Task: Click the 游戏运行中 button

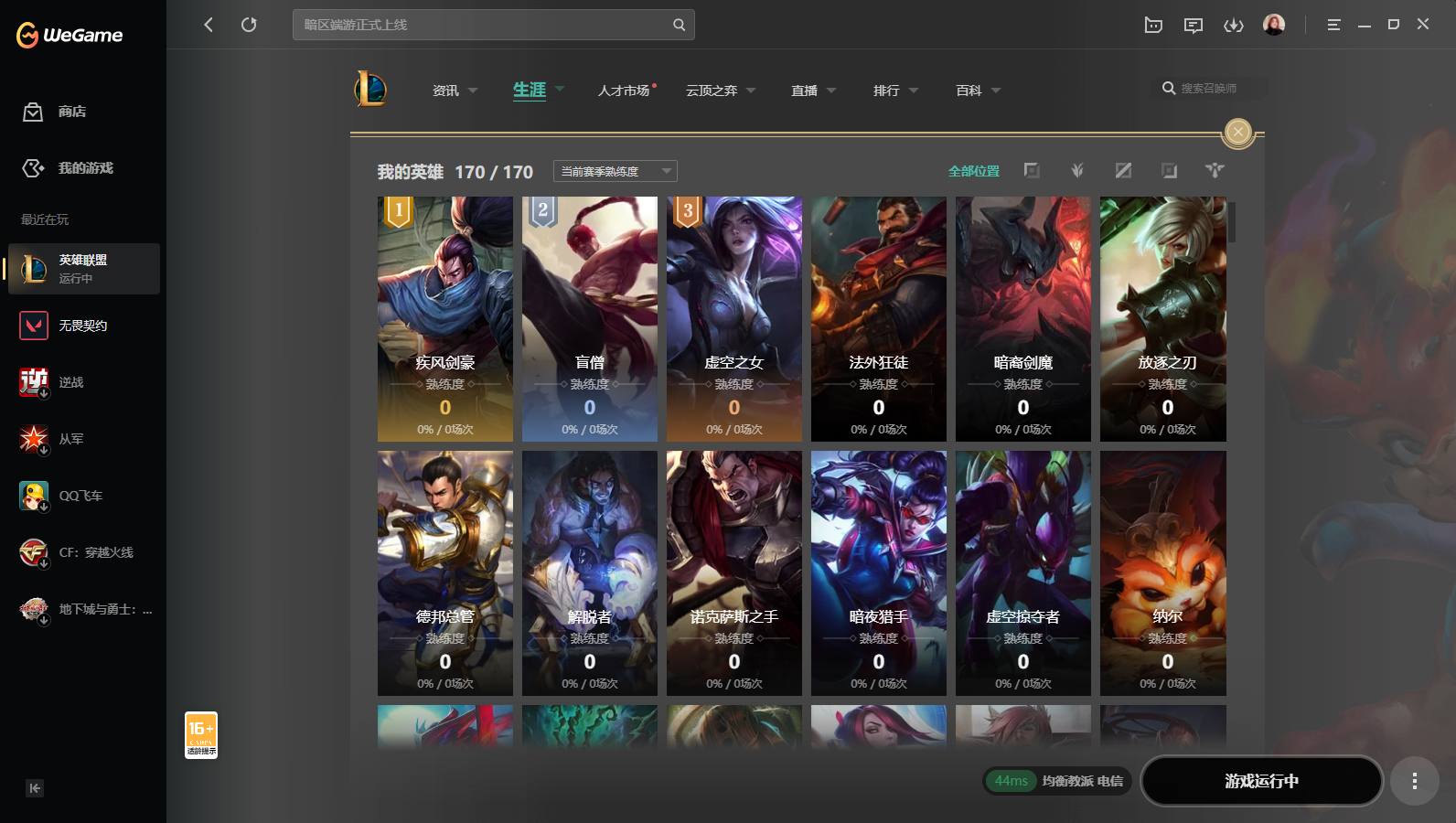Action: pyautogui.click(x=1262, y=781)
